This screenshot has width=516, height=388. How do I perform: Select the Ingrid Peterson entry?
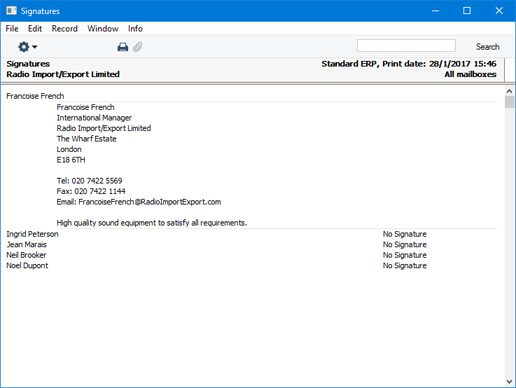[x=32, y=234]
